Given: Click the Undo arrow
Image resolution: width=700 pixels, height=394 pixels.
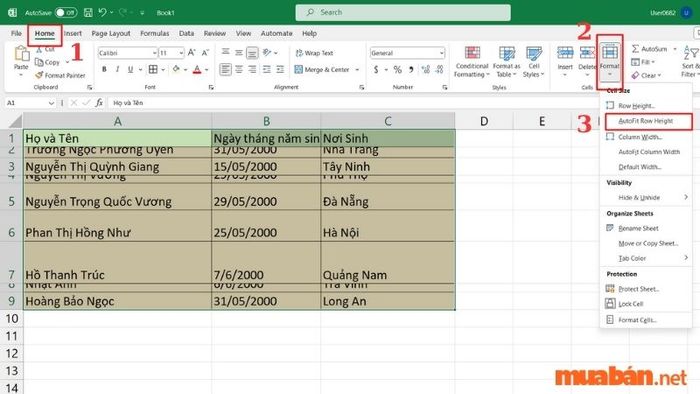Looking at the screenshot, I should [103, 12].
